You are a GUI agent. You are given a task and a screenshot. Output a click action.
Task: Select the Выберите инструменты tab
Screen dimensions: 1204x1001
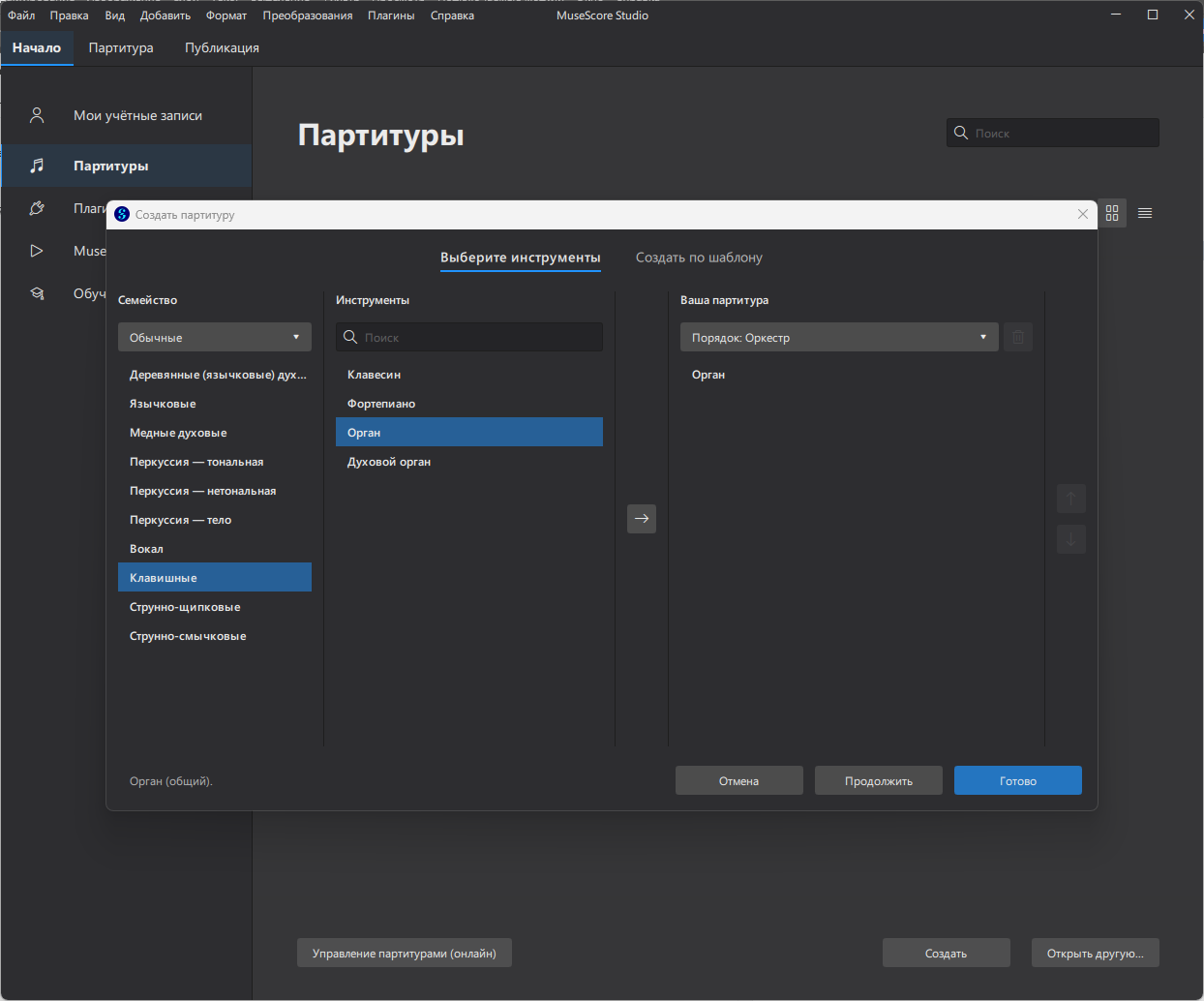[x=521, y=258]
